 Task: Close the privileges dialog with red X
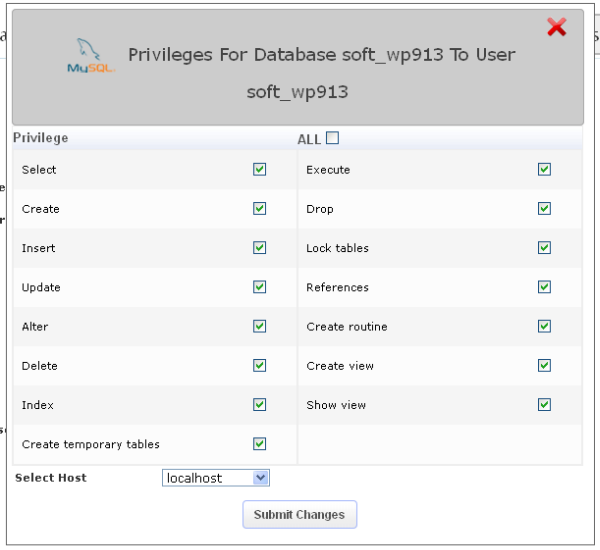click(x=556, y=27)
